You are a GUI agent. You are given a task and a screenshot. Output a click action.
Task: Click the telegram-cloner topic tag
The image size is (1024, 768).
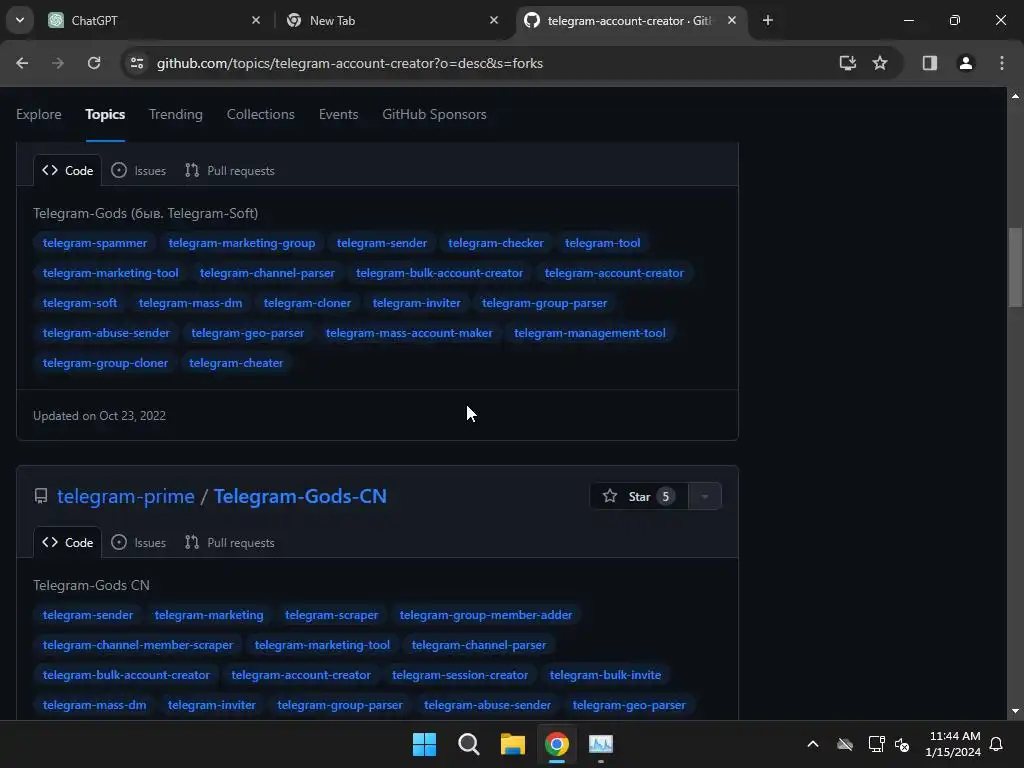(x=307, y=303)
